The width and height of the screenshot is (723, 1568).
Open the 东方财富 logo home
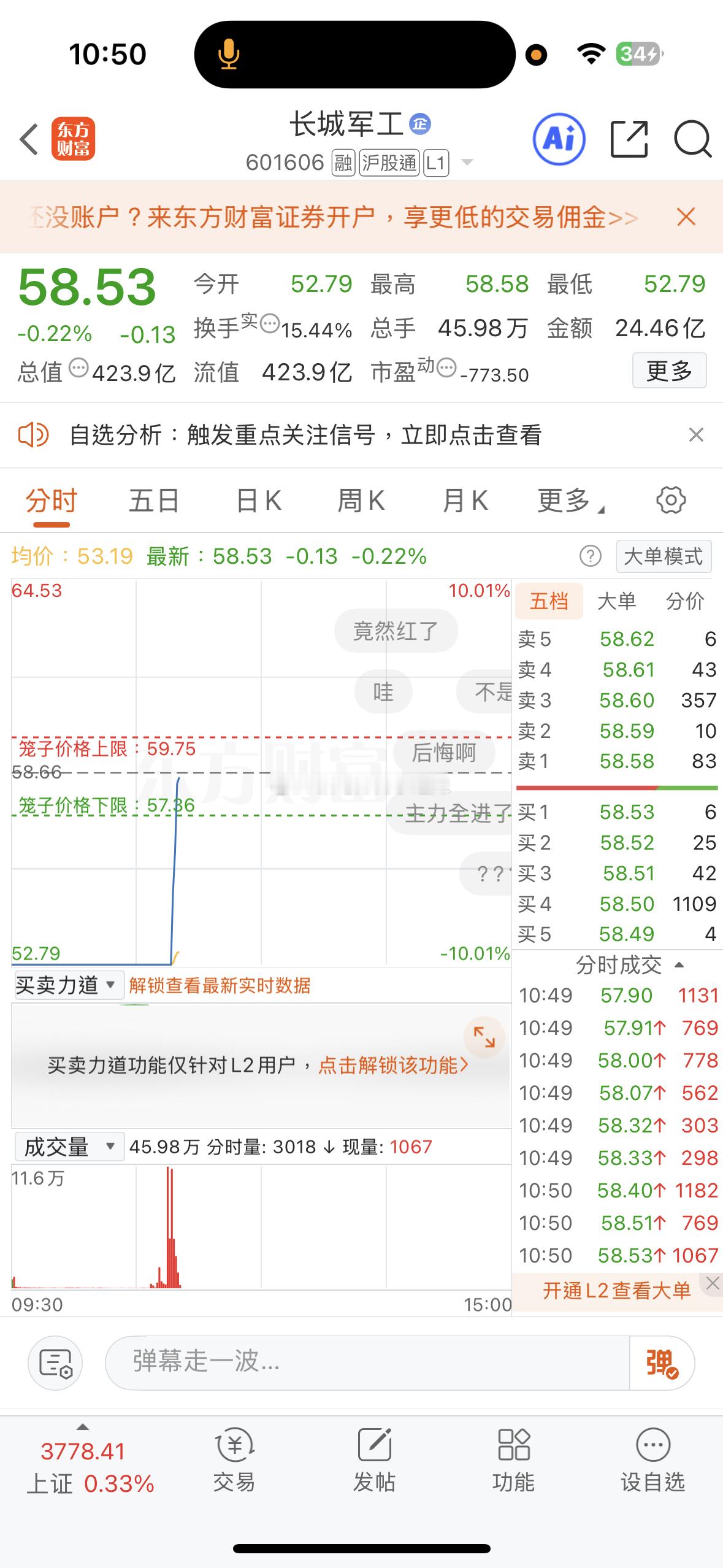73,139
